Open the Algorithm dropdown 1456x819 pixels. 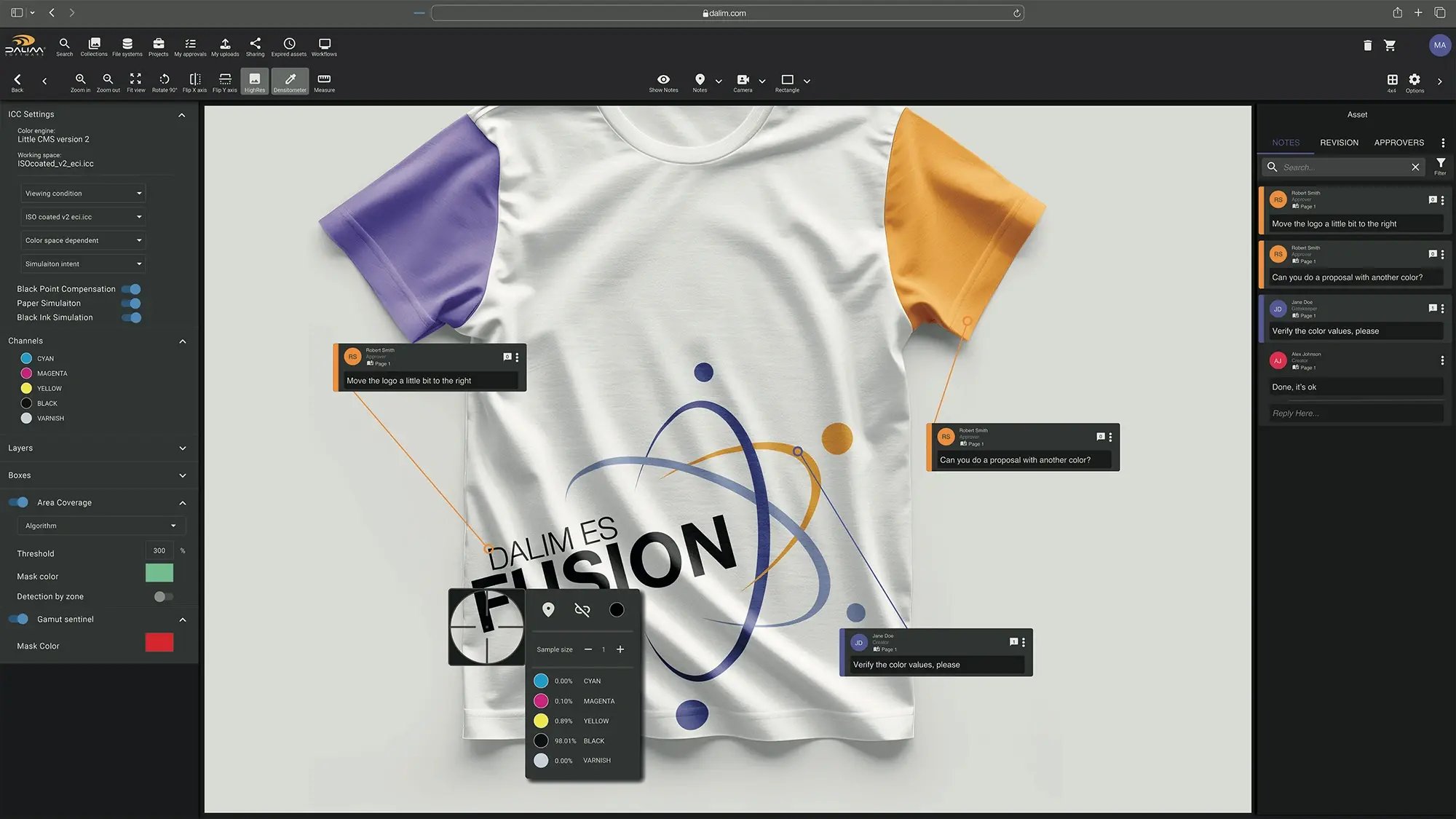[x=101, y=526]
